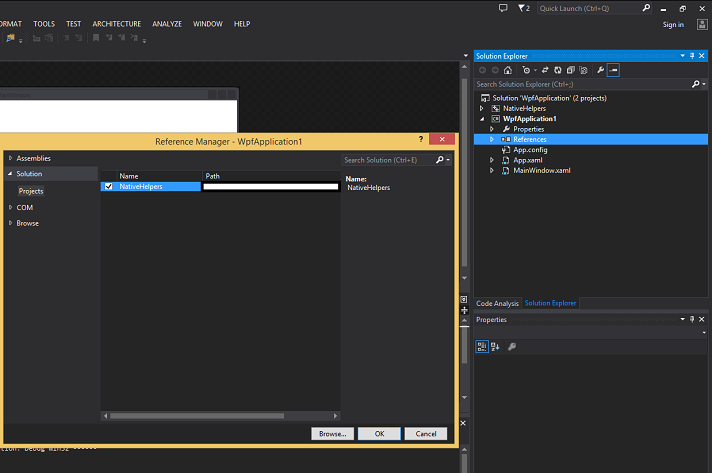
Task: Select the Solution 'WpfApplication1' root node
Action: click(x=549, y=98)
